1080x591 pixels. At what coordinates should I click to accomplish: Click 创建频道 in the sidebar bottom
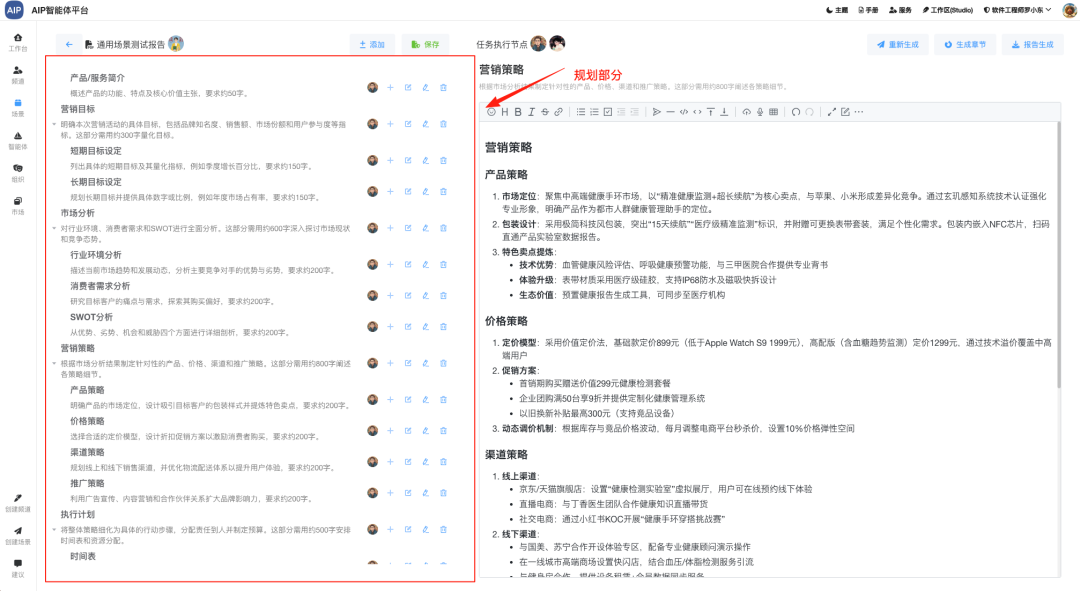point(18,503)
